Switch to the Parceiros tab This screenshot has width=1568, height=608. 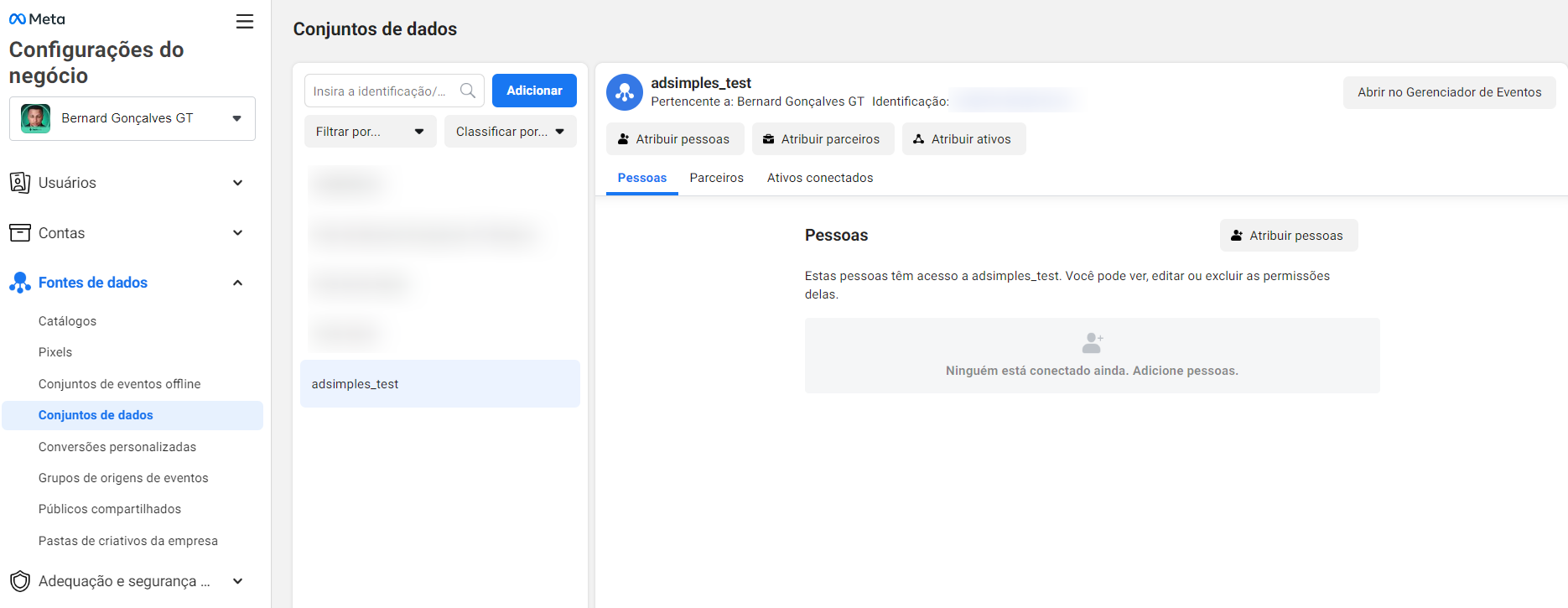tap(717, 178)
